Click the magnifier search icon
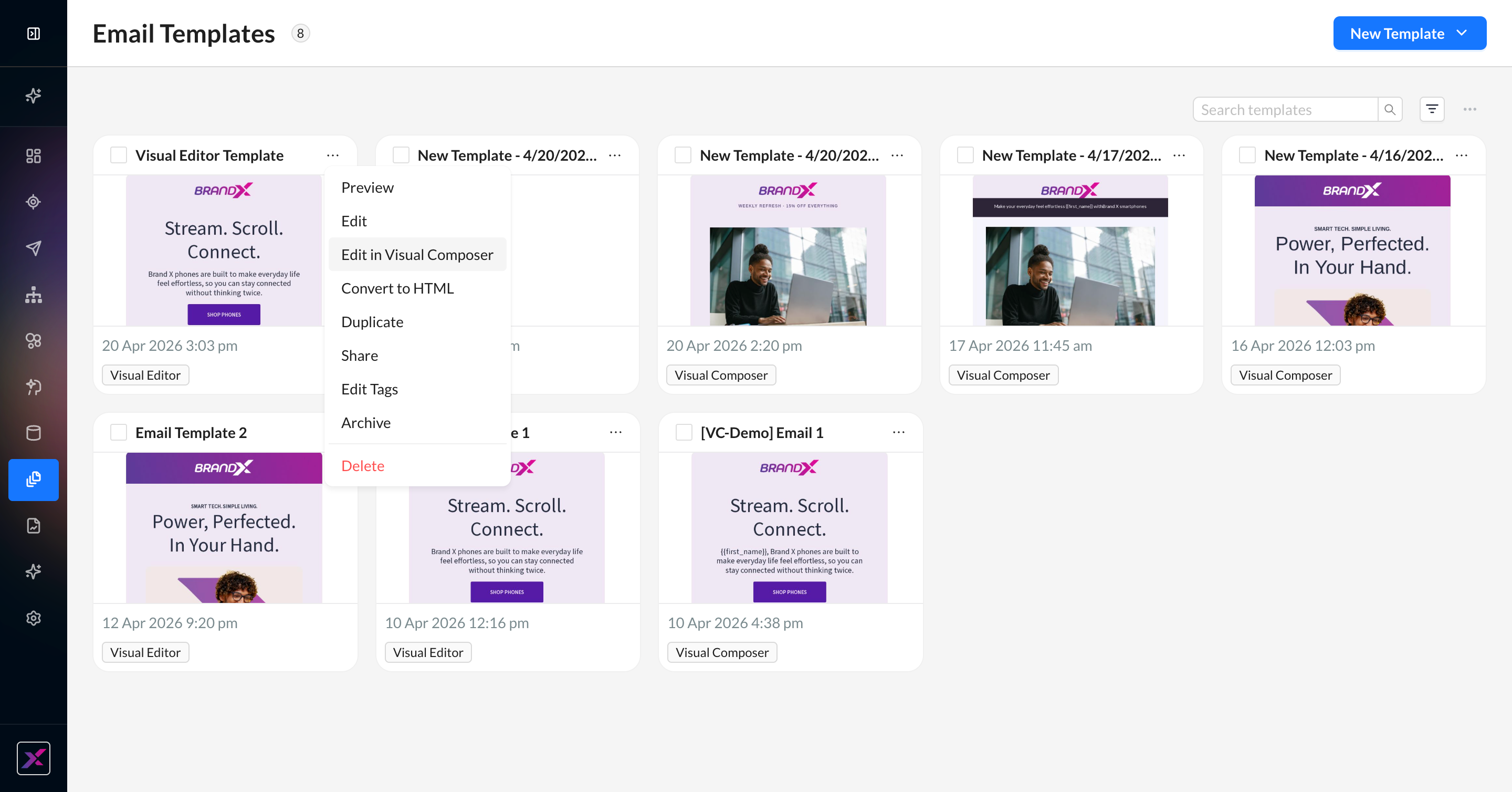 pyautogui.click(x=1390, y=110)
